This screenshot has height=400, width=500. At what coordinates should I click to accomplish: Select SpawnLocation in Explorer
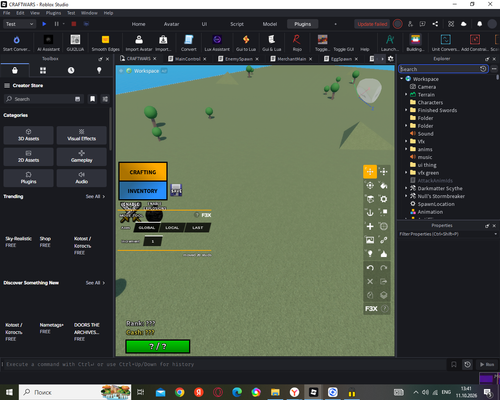pyautogui.click(x=436, y=204)
